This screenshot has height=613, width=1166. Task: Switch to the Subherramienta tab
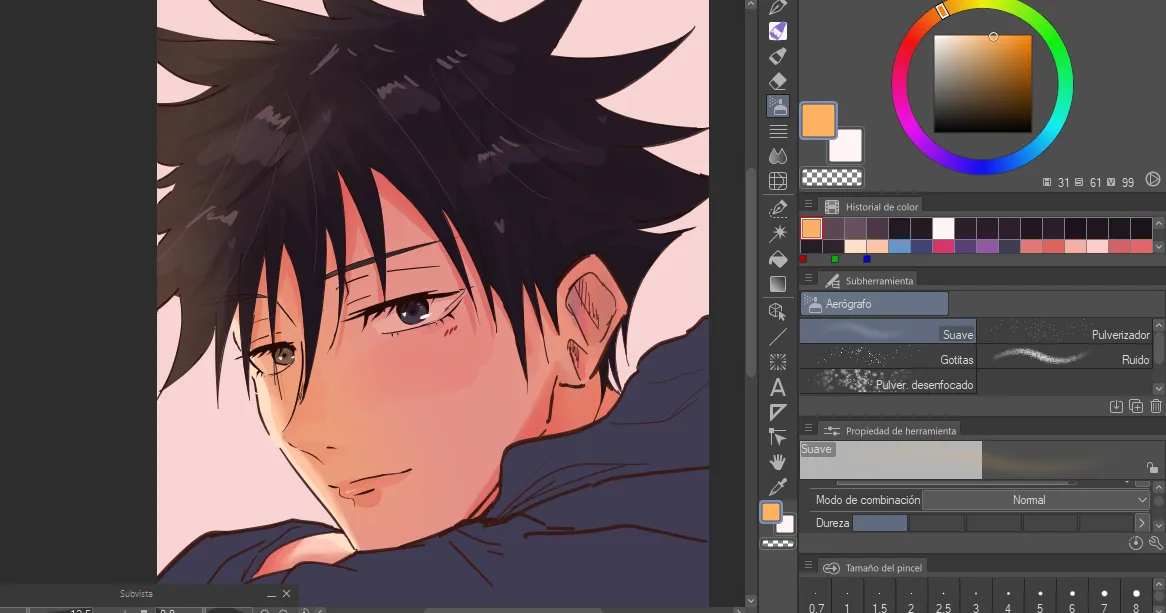tap(869, 280)
